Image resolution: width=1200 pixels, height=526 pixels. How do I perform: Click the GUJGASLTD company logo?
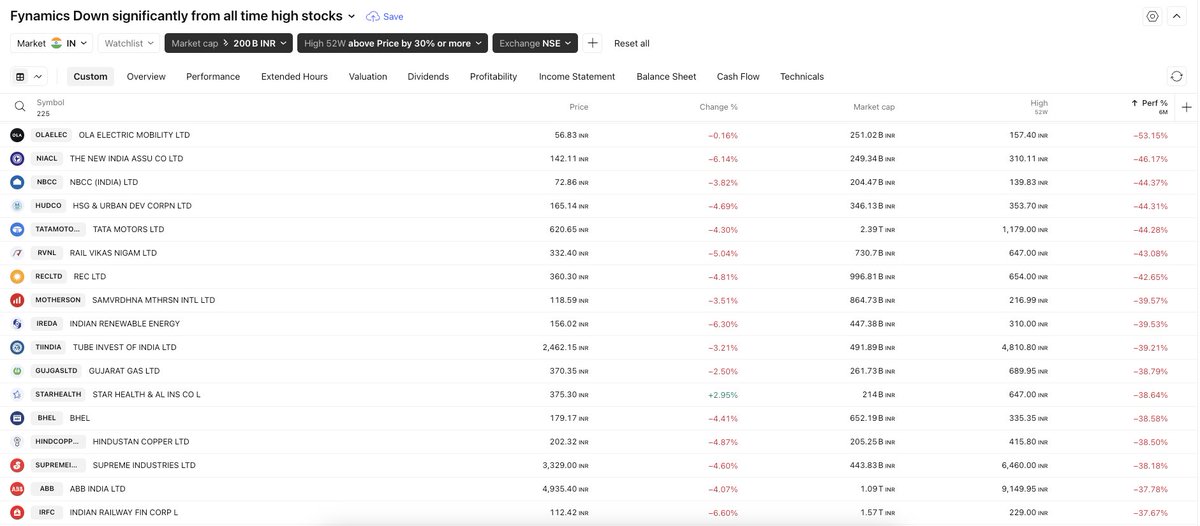pyautogui.click(x=17, y=370)
